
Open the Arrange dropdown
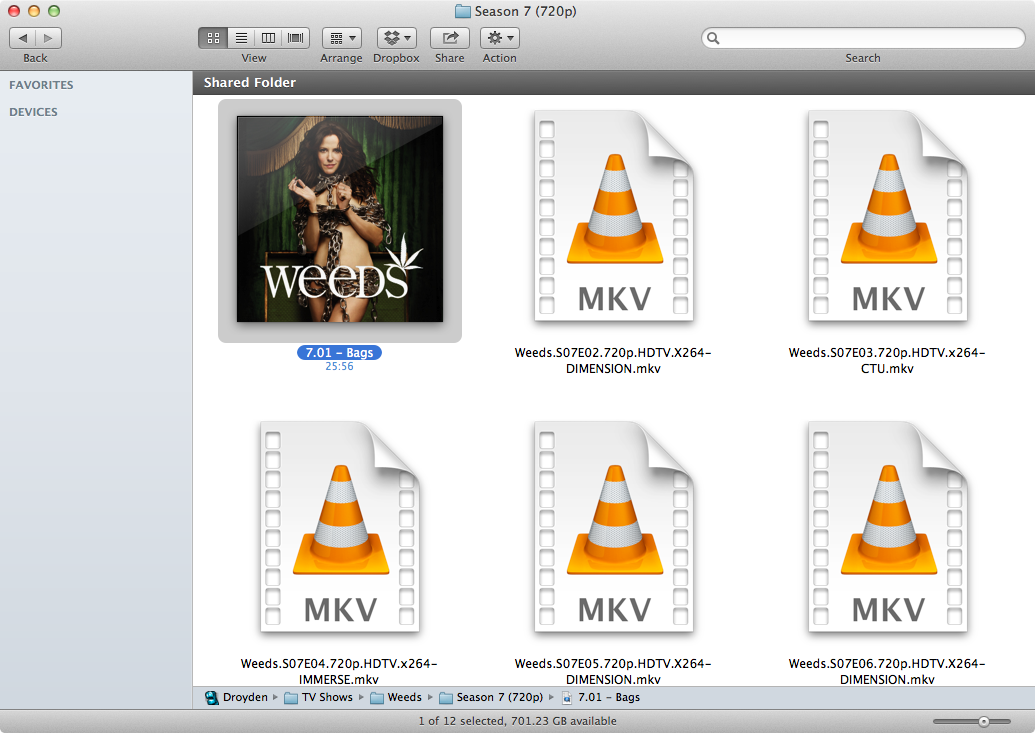tap(342, 38)
